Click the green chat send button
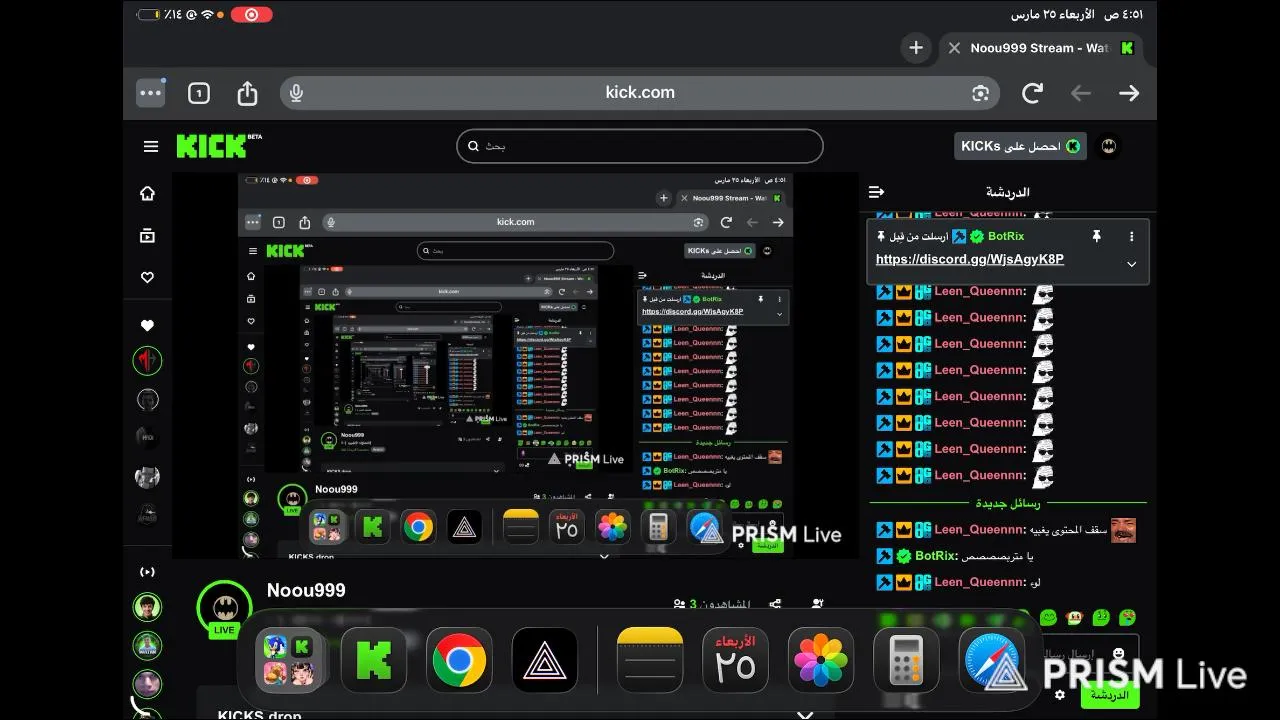Image resolution: width=1280 pixels, height=720 pixels. (1109, 695)
